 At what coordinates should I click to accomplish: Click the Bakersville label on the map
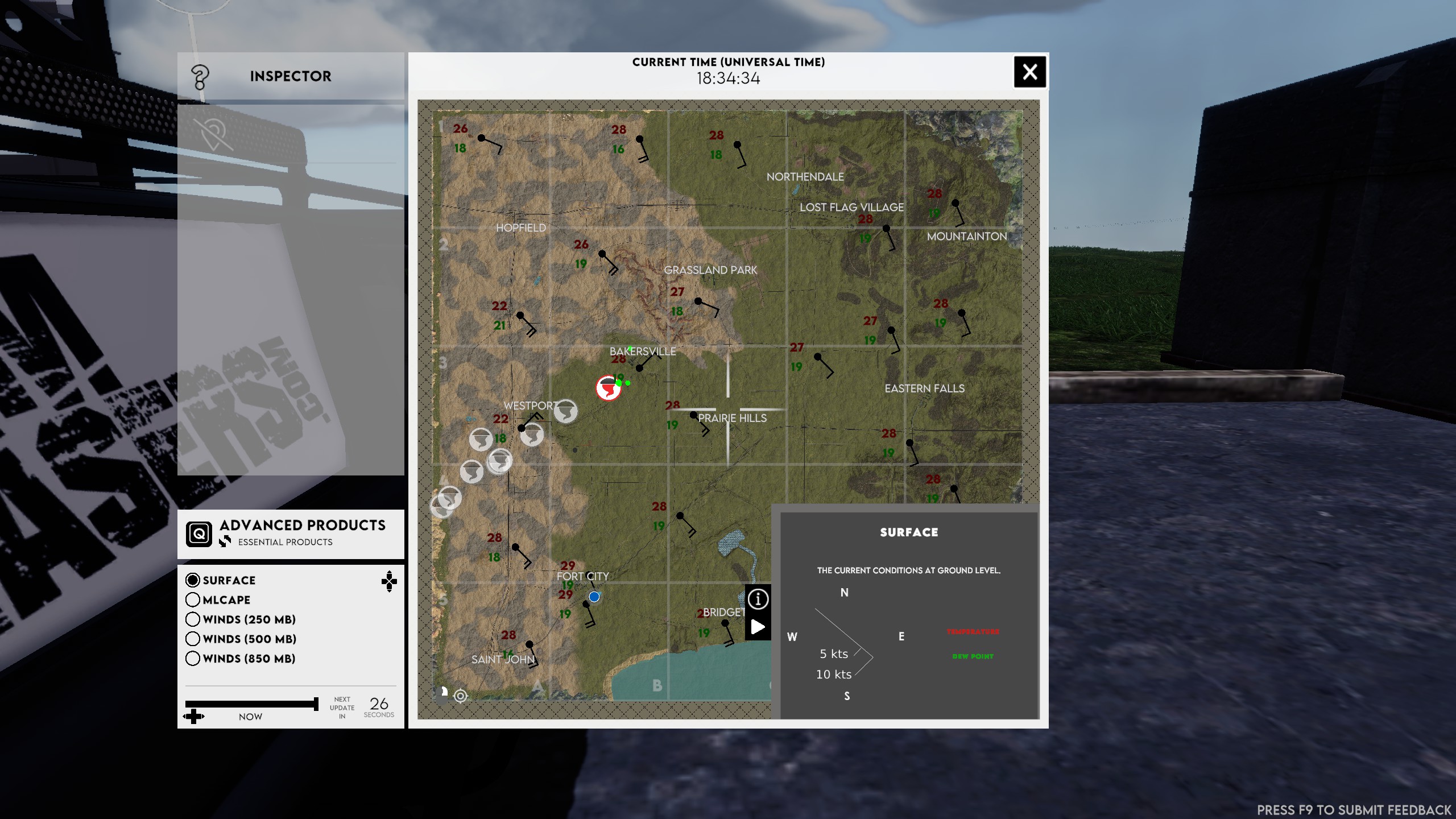(643, 351)
